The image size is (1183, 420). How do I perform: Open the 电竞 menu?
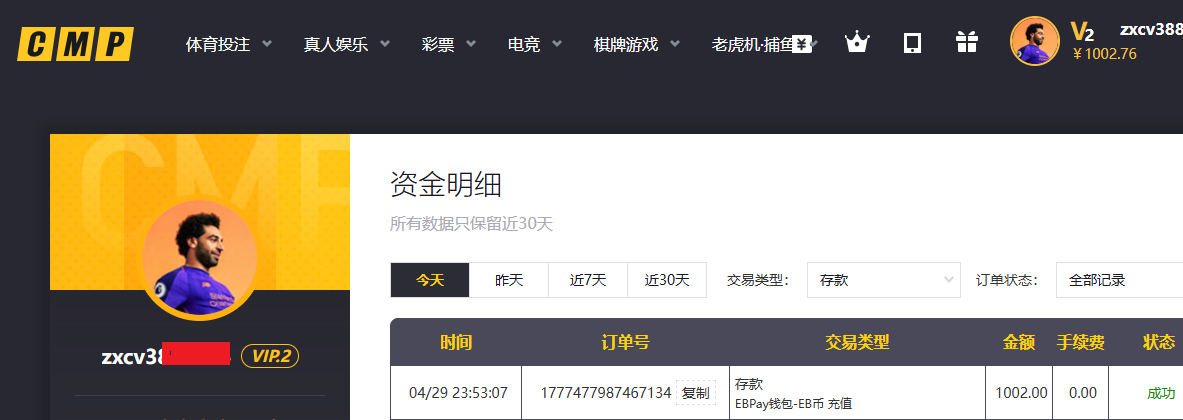click(x=524, y=44)
